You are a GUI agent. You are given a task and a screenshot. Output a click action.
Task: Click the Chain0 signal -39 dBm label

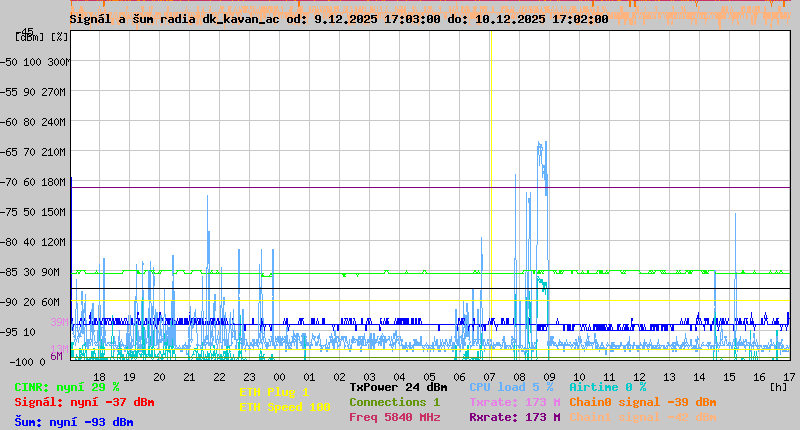642,402
